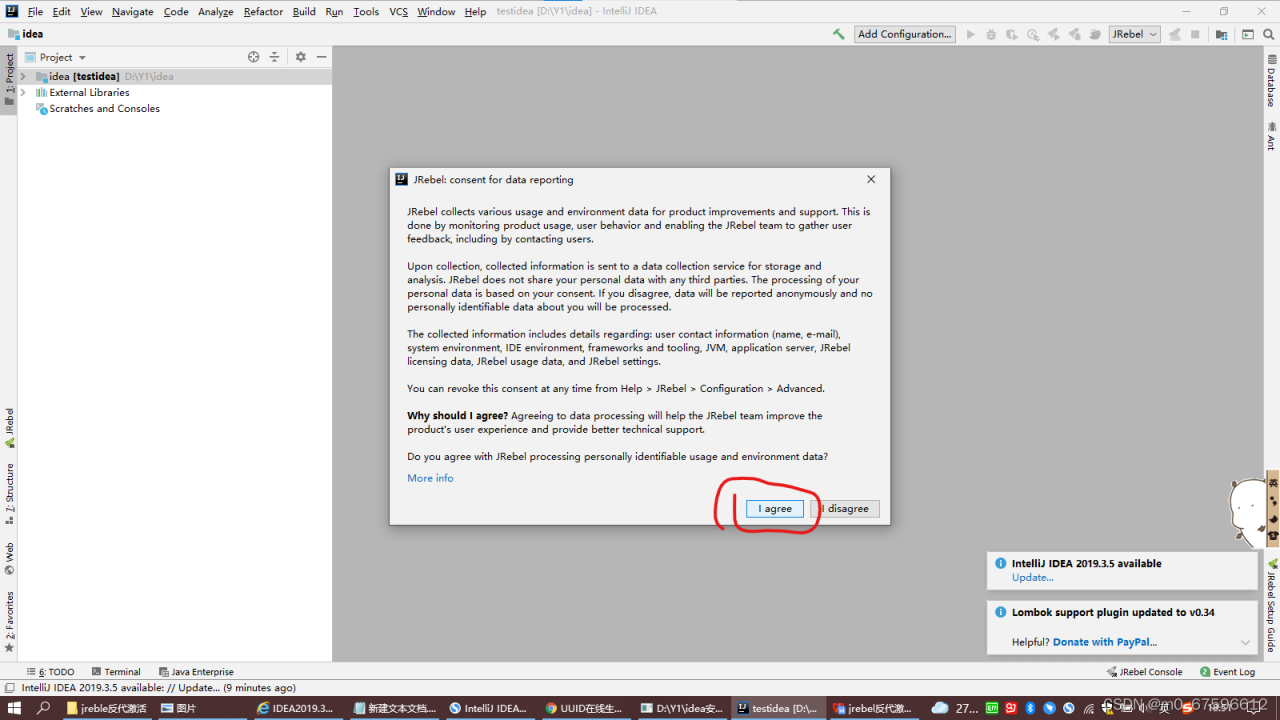Click the Run Anything toolbar icon
Viewport: 1280px width, 720px height.
(x=1247, y=34)
